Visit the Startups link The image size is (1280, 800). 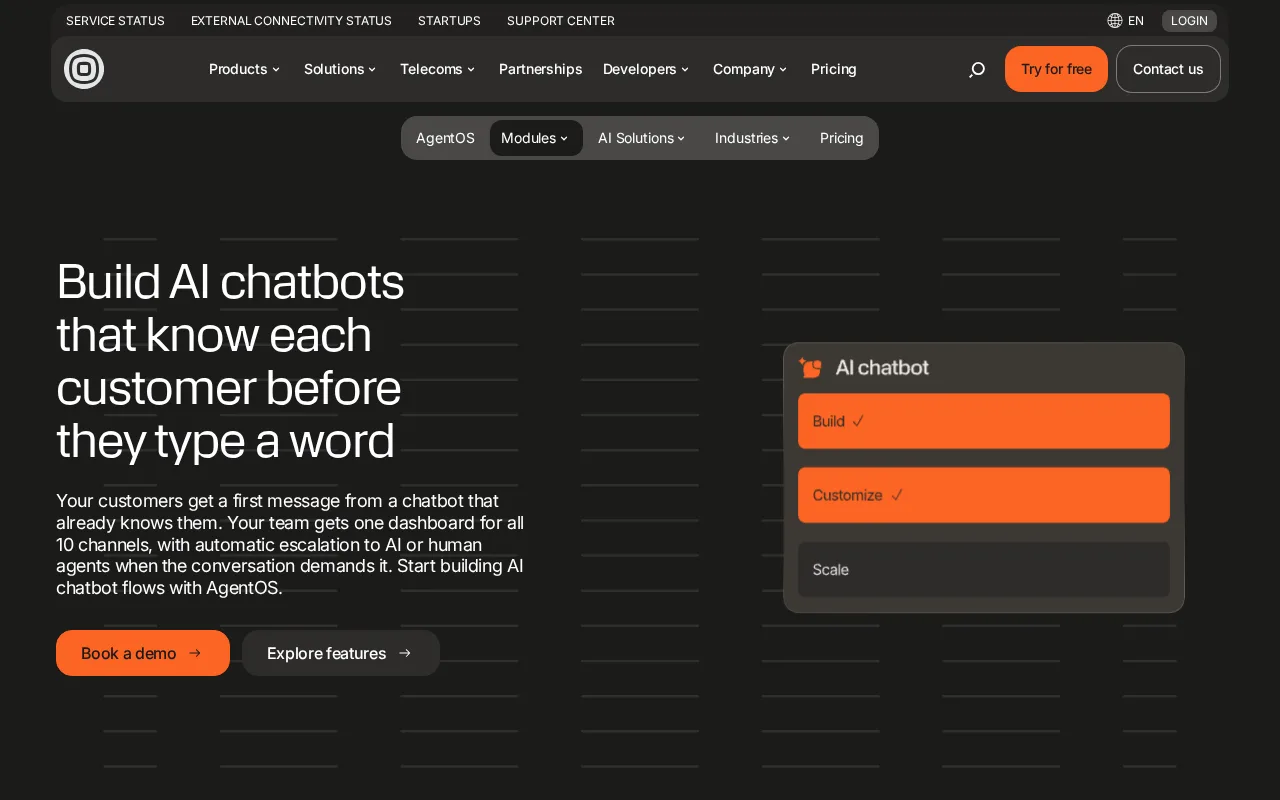point(449,20)
